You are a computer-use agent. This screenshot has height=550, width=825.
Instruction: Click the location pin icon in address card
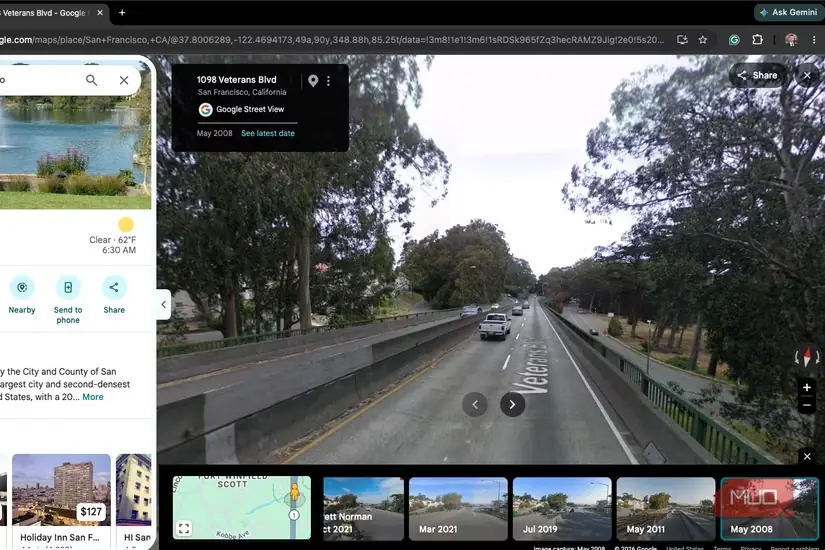tap(313, 81)
